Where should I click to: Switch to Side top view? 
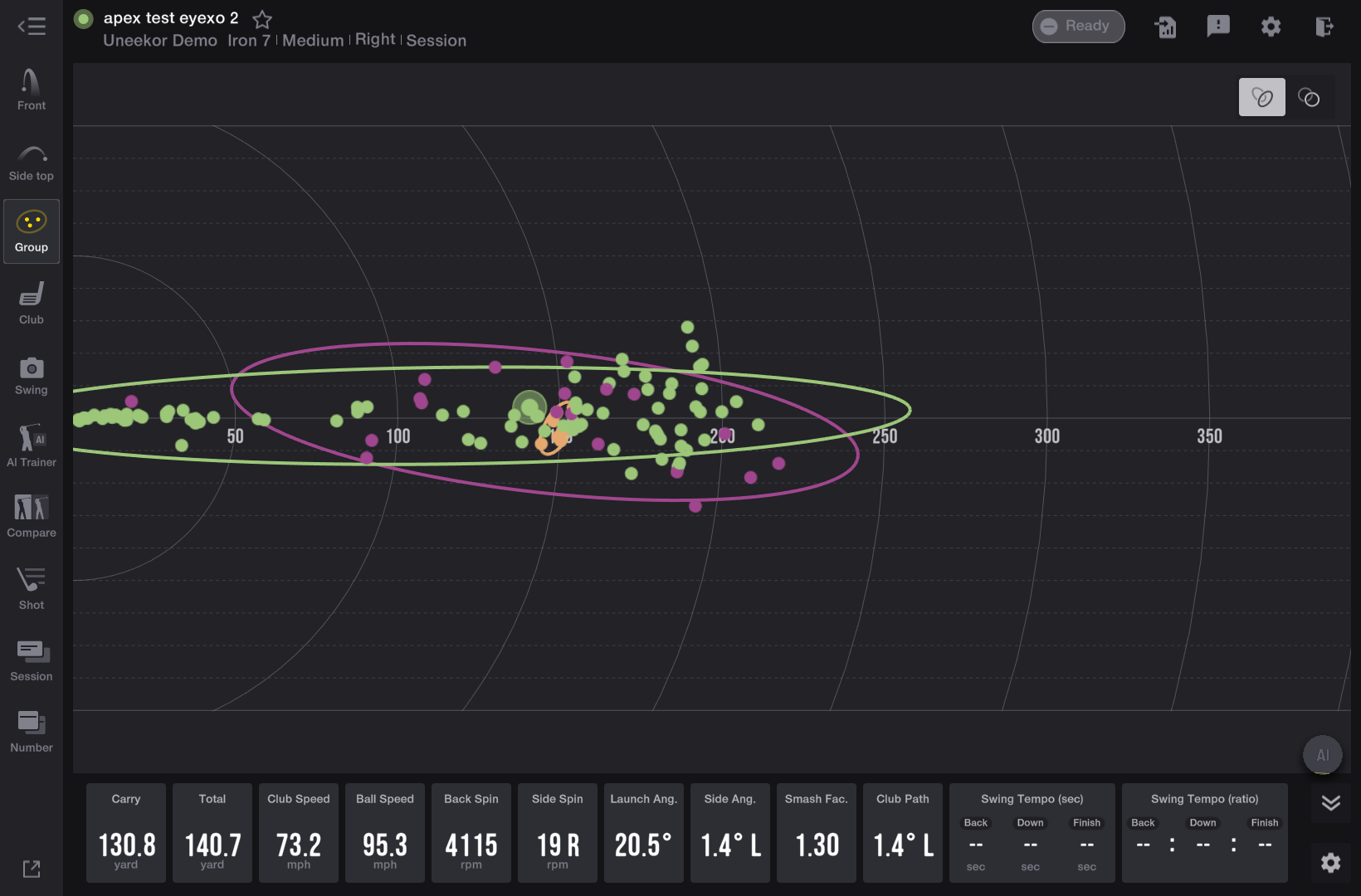click(32, 163)
